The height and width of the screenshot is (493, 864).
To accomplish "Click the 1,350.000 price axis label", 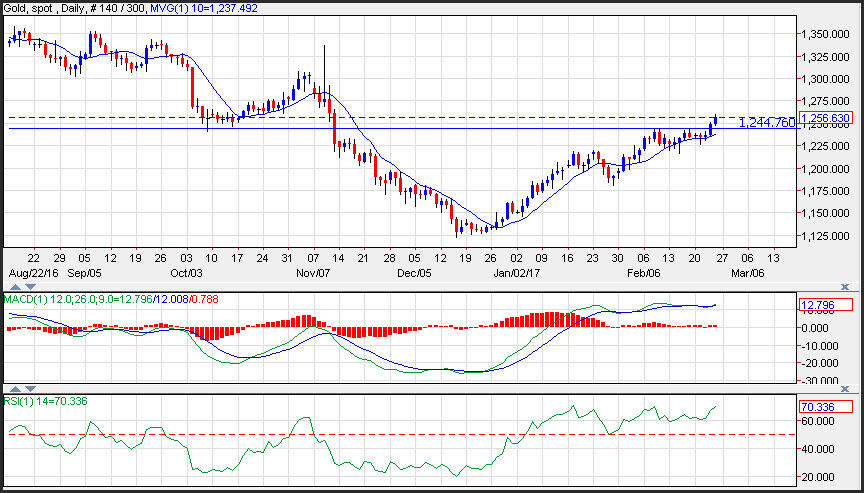I will [x=824, y=33].
